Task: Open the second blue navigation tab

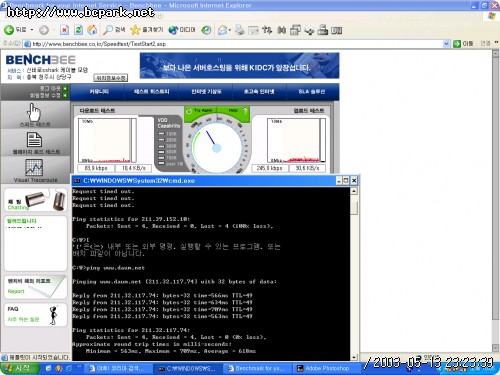Action: pos(152,92)
